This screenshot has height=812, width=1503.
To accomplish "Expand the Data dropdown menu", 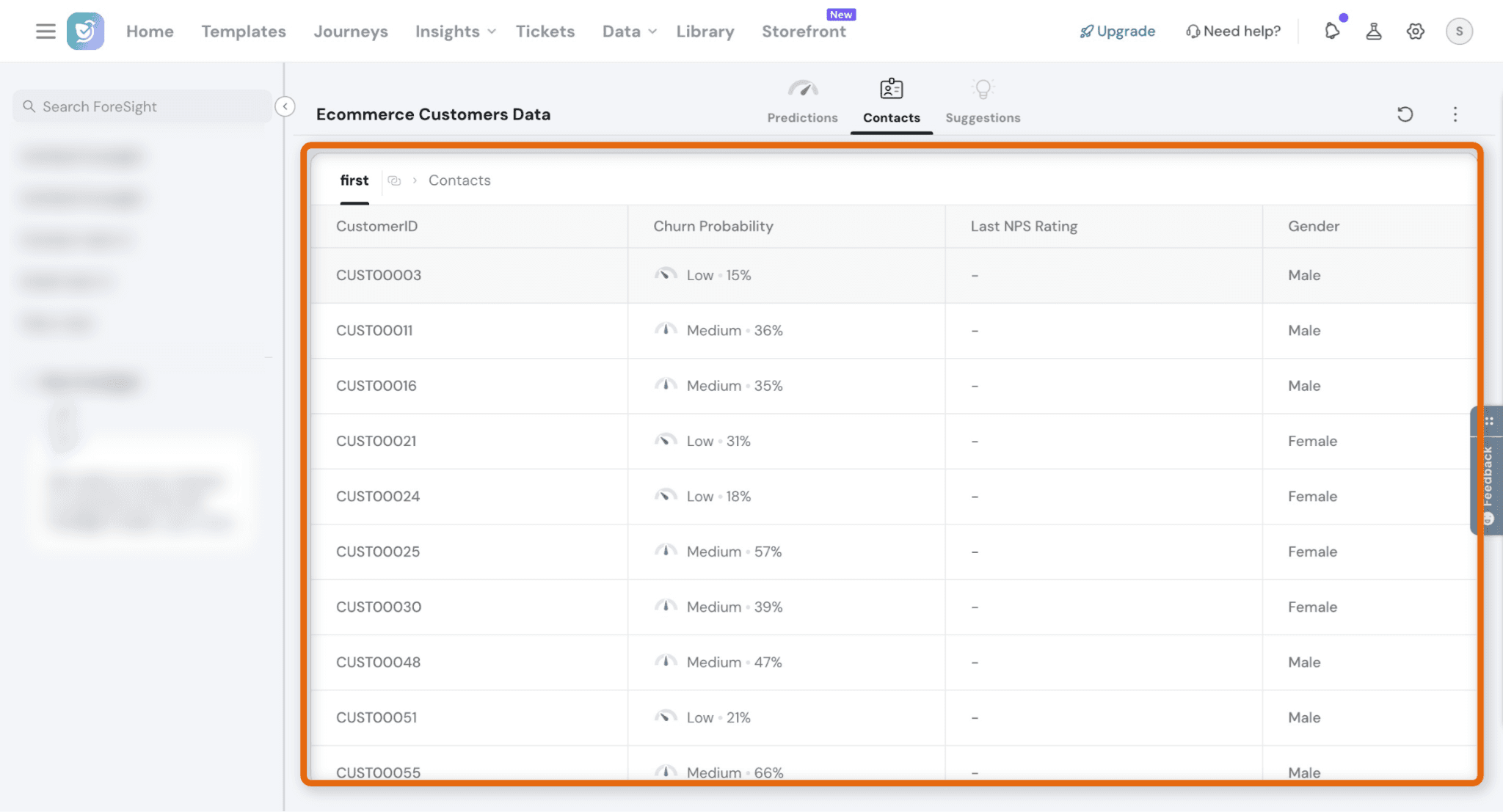I will [629, 31].
